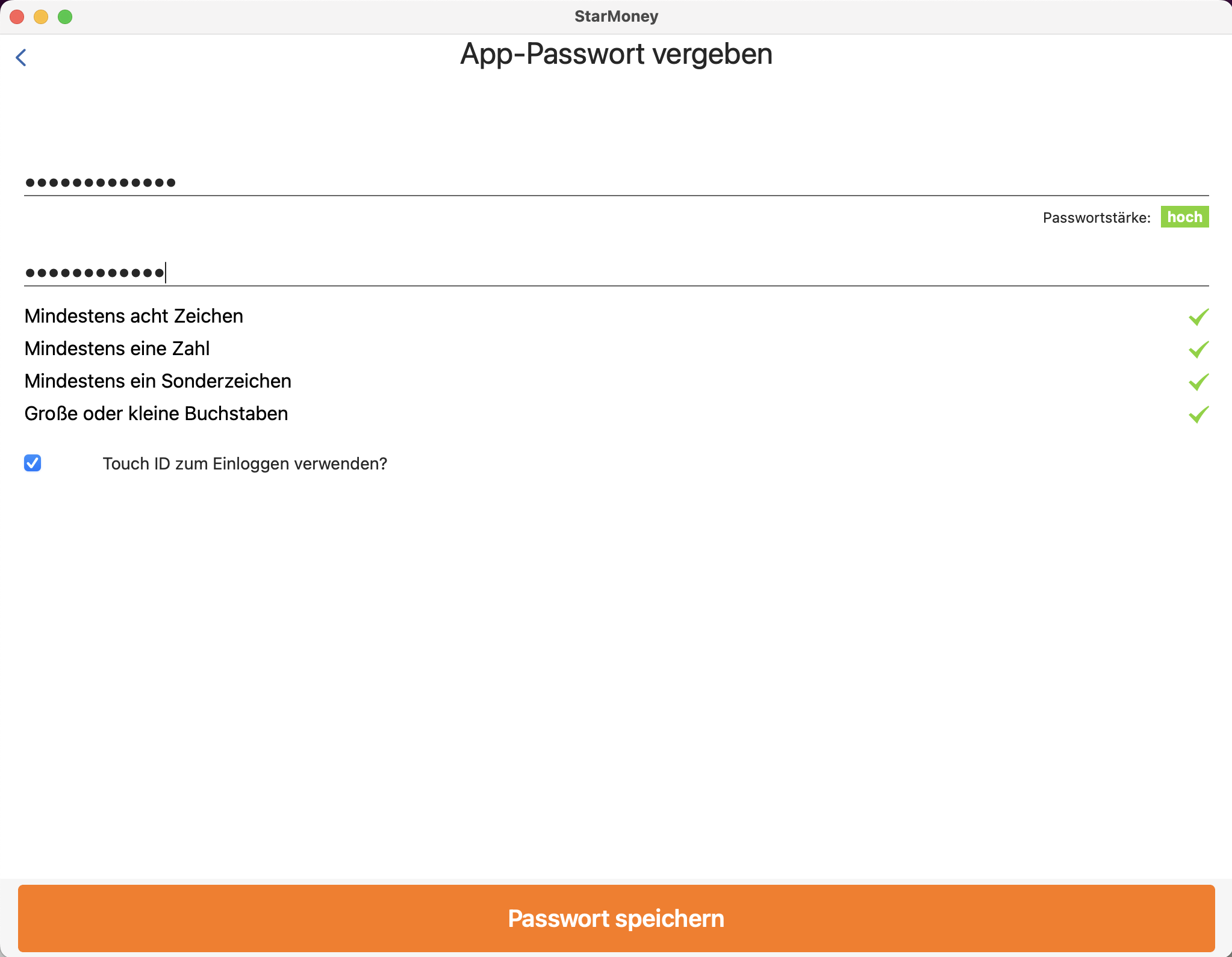Go back using the blue arrow
Image resolution: width=1232 pixels, height=957 pixels.
click(21, 58)
